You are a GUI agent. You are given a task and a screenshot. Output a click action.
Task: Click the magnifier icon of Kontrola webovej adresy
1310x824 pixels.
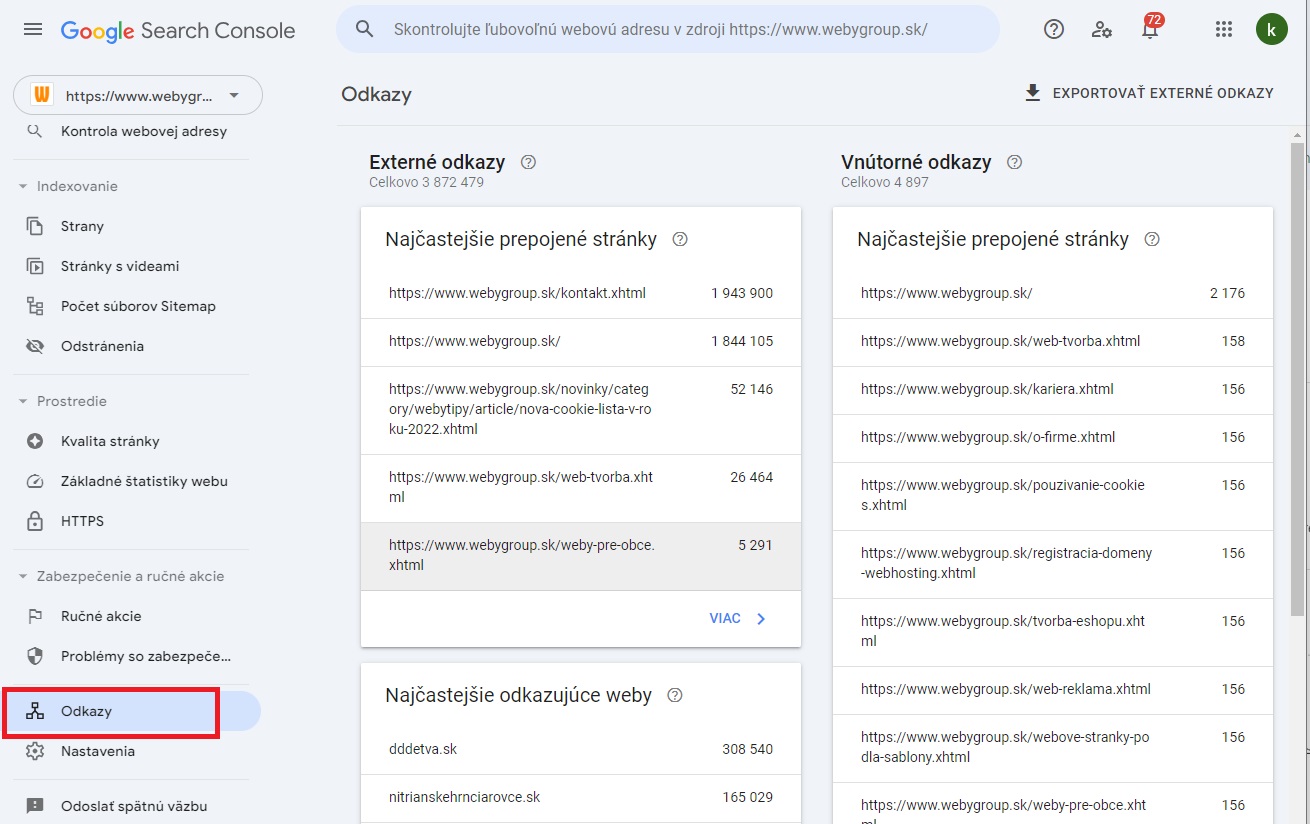point(35,131)
